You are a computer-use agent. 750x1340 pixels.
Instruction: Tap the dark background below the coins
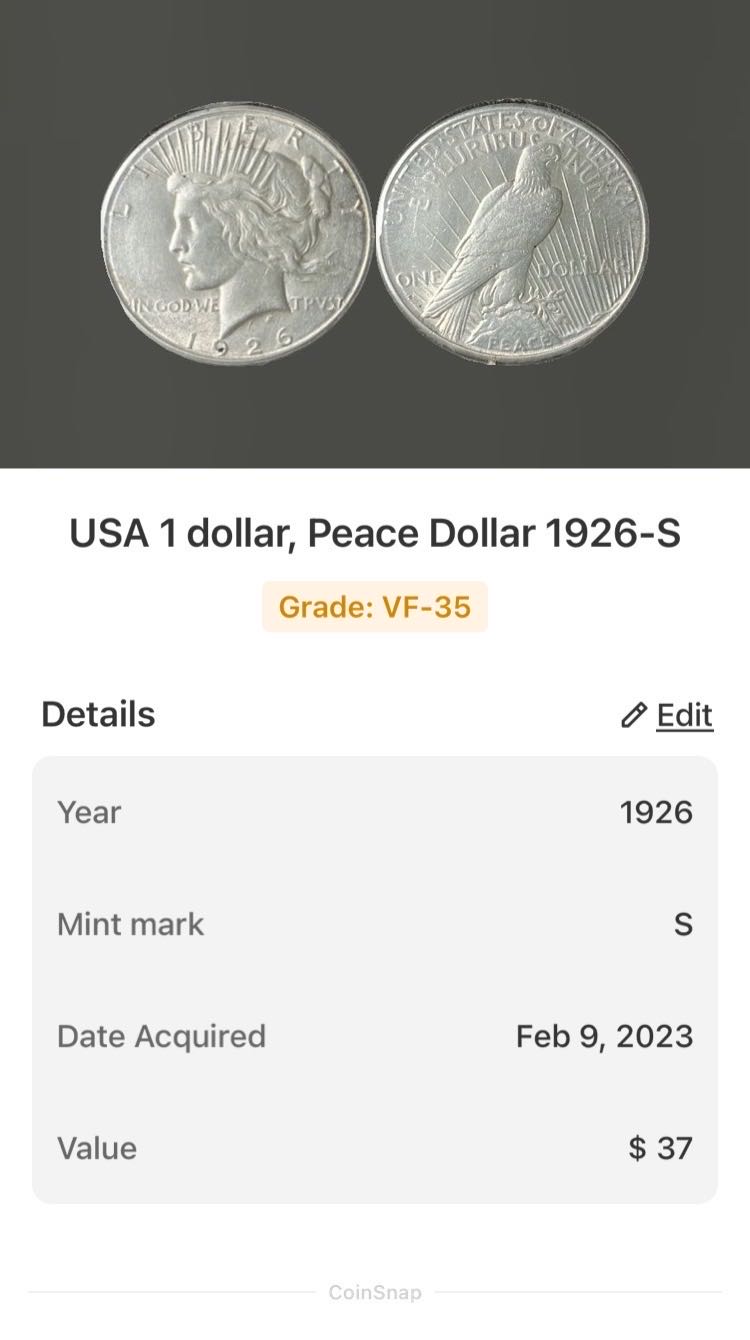pos(375,420)
